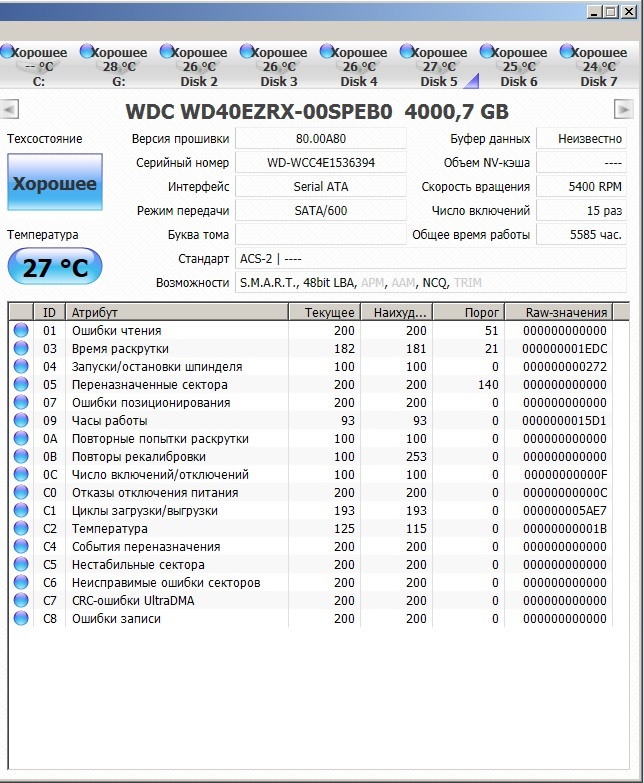Click the 27 °C temperature indicator
This screenshot has height=783, width=644.
(54, 268)
